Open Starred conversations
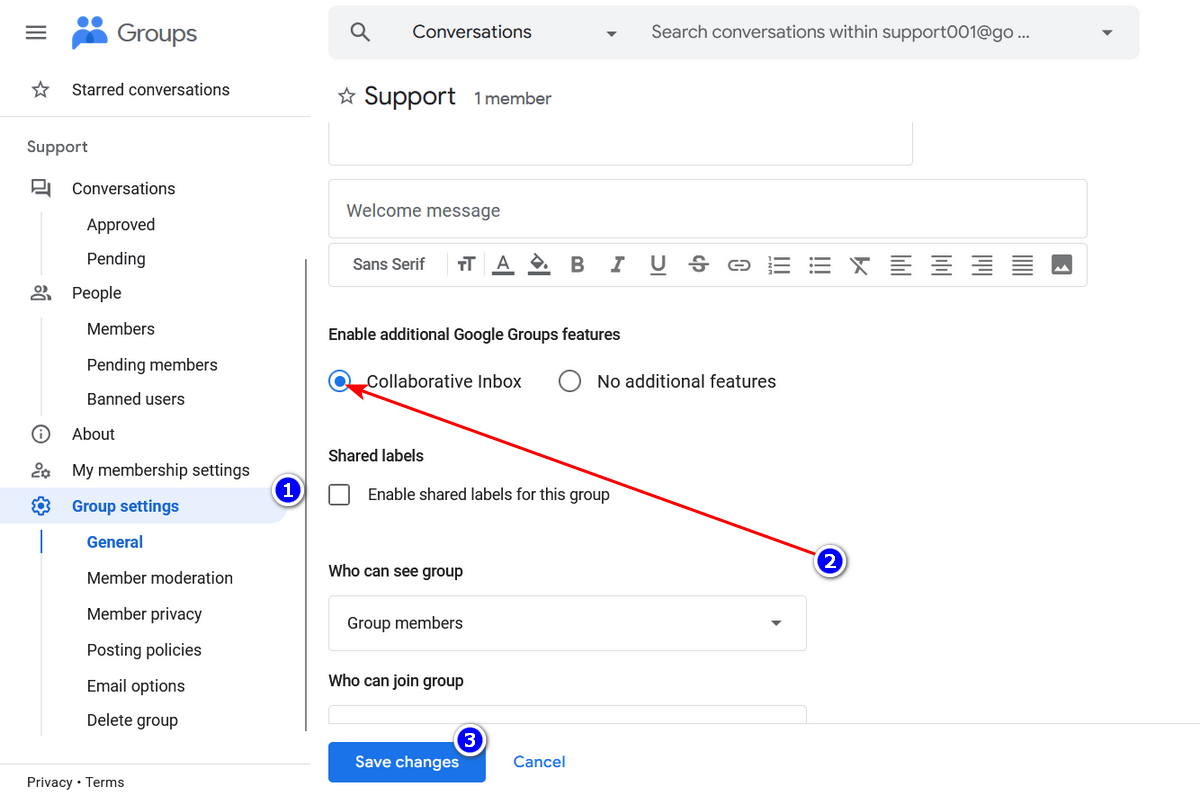This screenshot has height=796, width=1200. pos(151,90)
